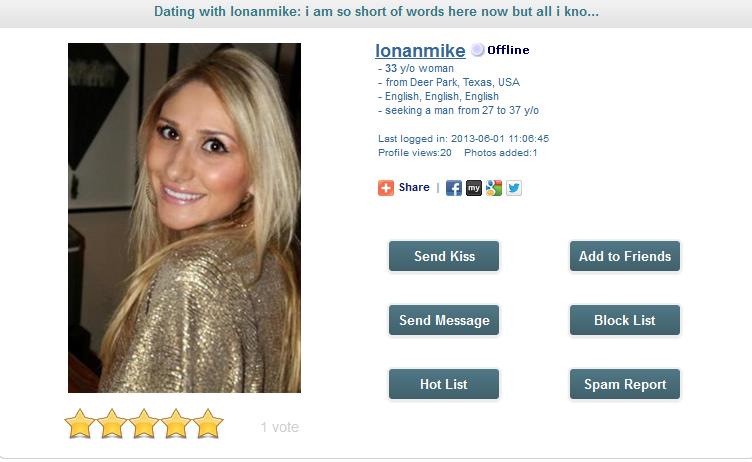Screen dimensions: 752x462
Task: Click the Offline status indicator icon
Action: (x=478, y=49)
